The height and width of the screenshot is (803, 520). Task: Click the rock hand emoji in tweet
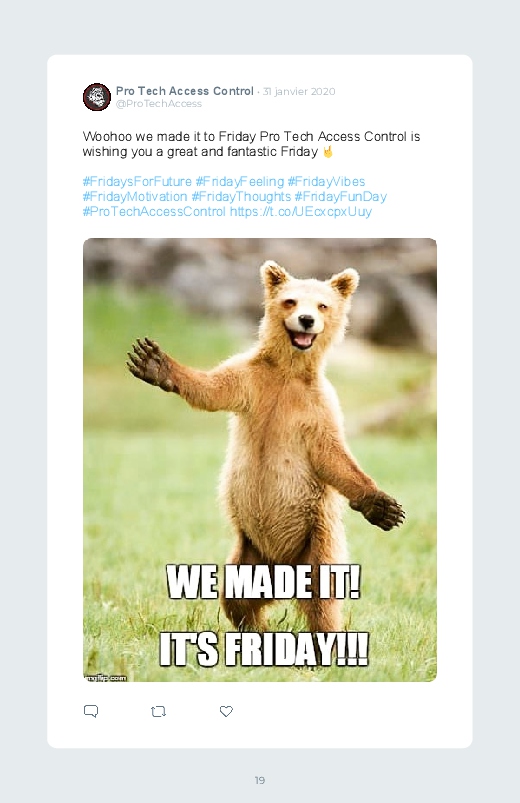click(328, 152)
